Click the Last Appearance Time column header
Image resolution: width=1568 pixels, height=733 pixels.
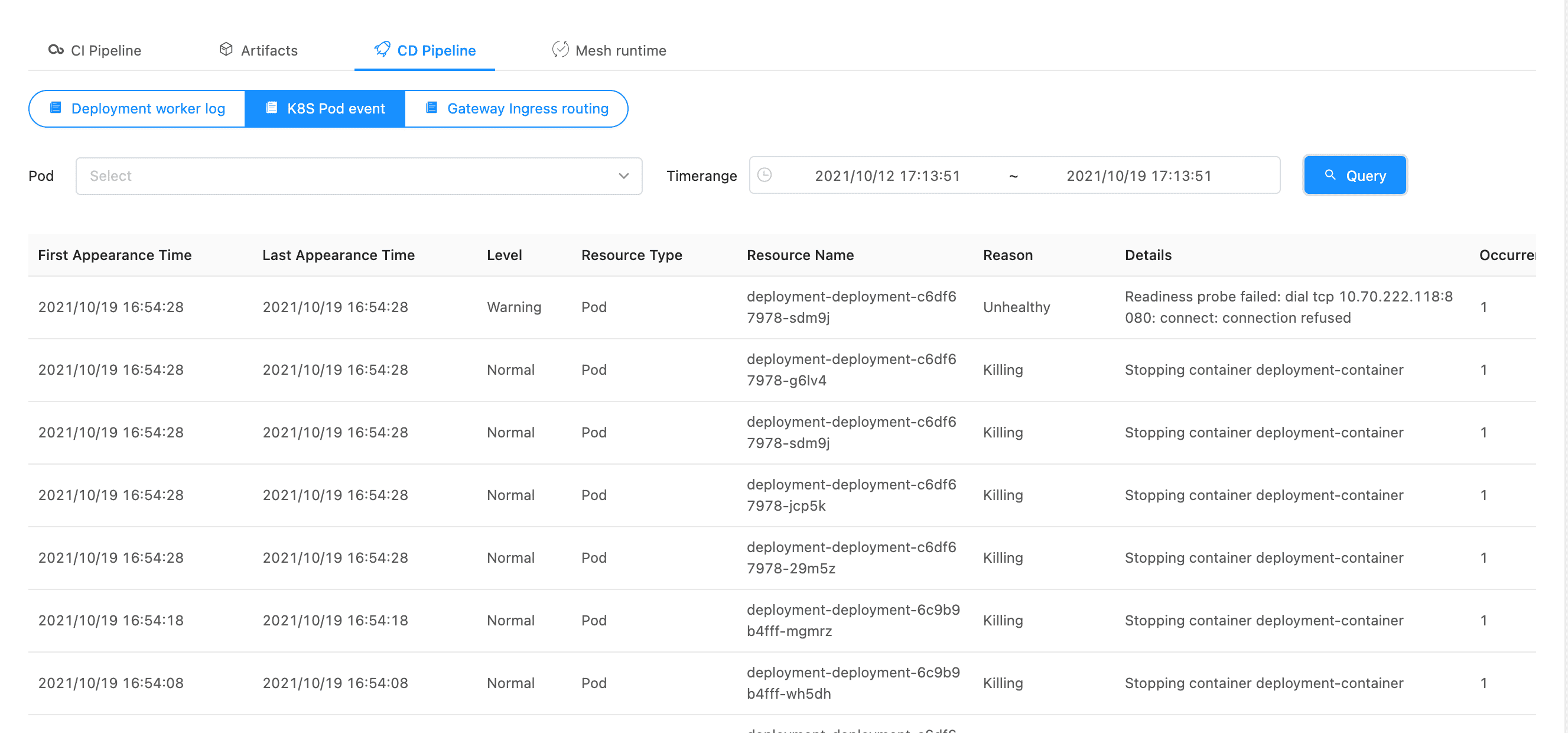point(339,255)
